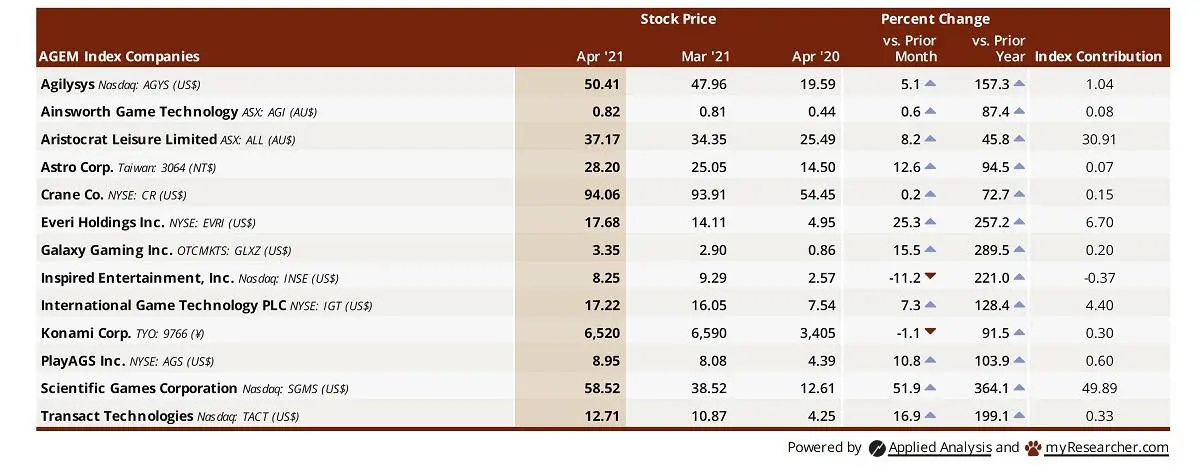Select Scientific Games index contribution 49.89
The image size is (1200, 472).
1098,388
